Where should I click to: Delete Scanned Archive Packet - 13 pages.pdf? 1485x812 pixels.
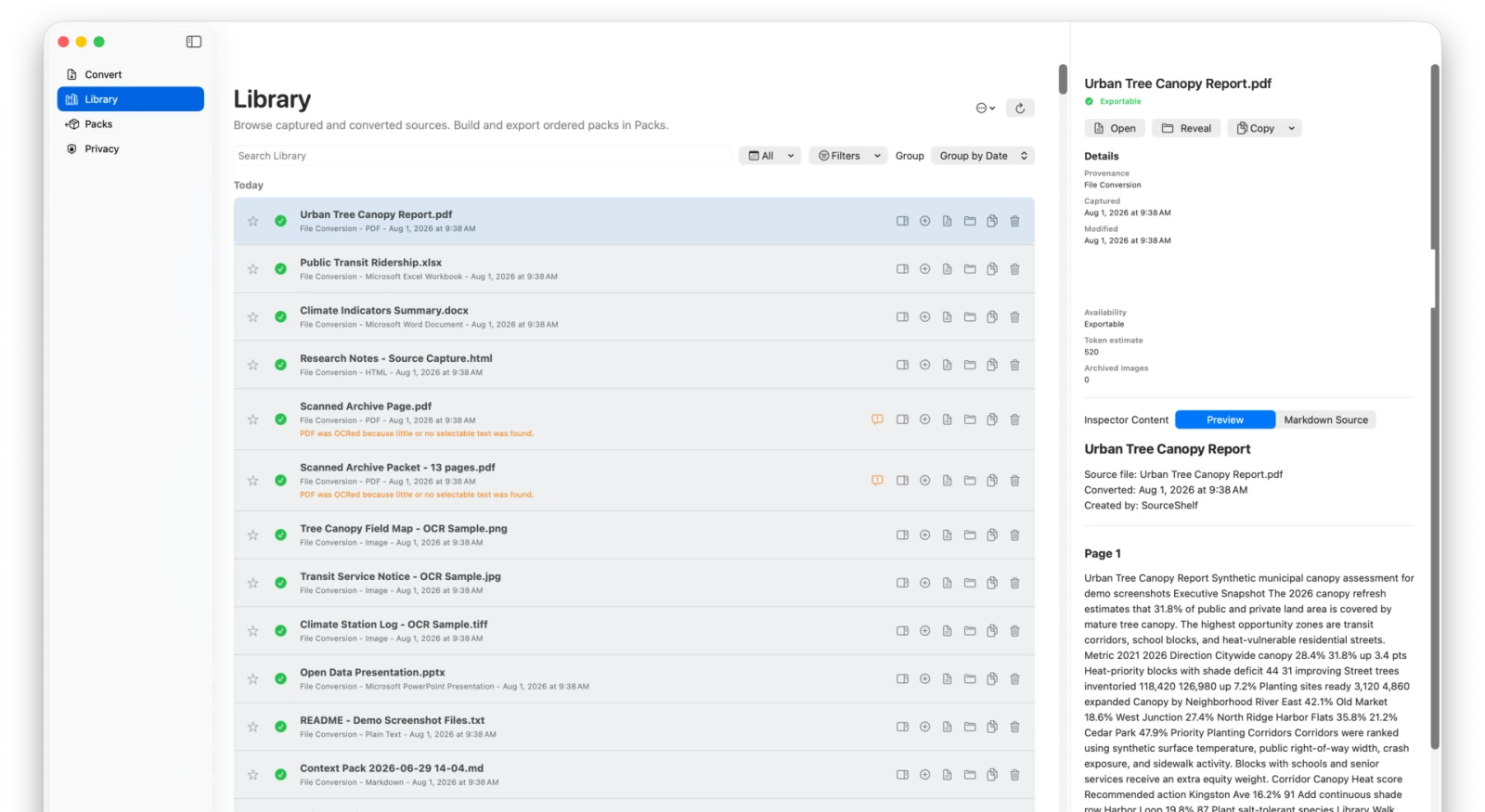tap(1014, 481)
